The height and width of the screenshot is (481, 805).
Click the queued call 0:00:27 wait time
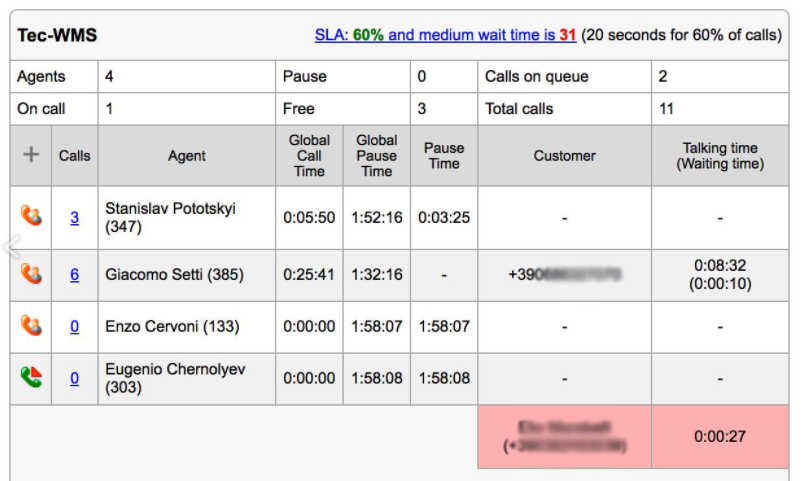[719, 436]
